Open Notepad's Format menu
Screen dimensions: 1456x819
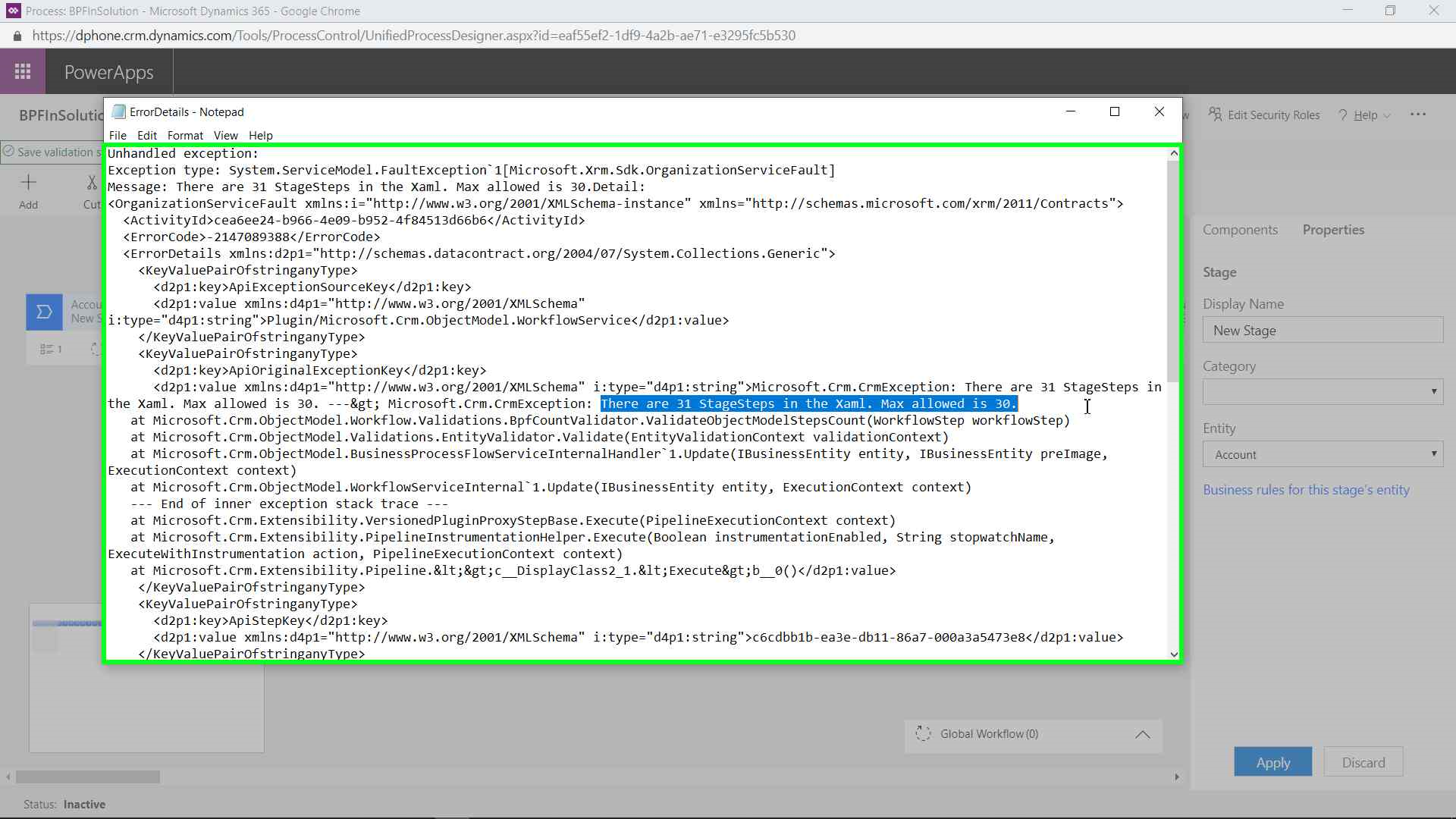pos(185,136)
